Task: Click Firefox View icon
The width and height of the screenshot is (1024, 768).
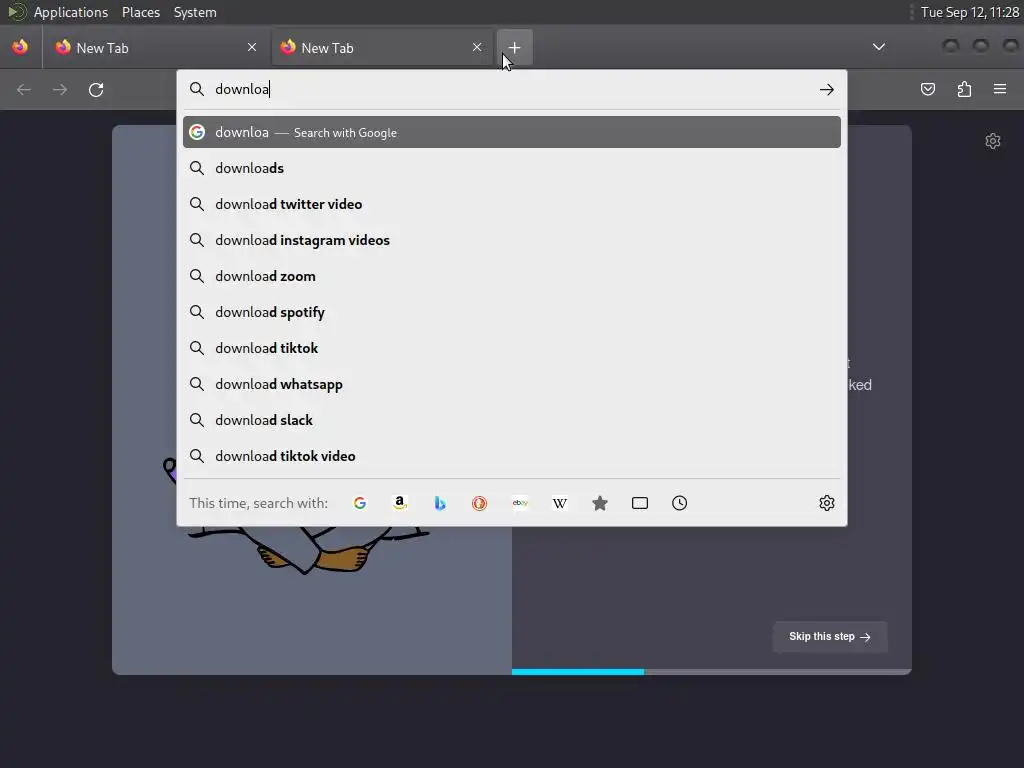Action: [20, 47]
